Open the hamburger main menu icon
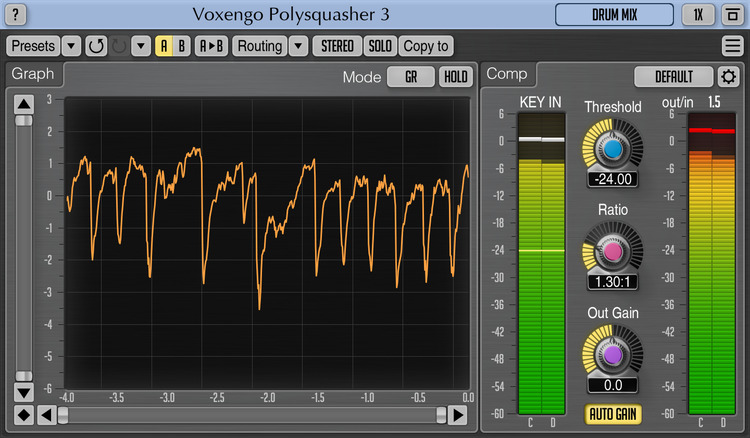Viewport: 750px width, 438px height. [x=732, y=46]
